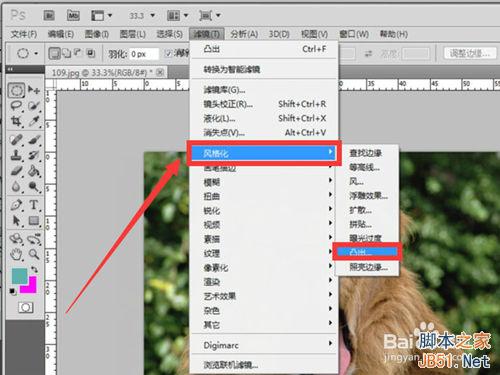Select the History Brush tool
500x375 pixels.
point(34,155)
